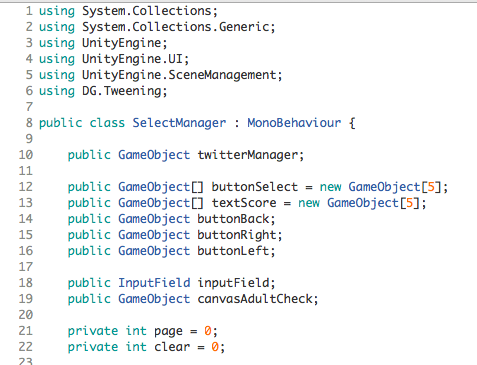Click the 'buttonRight;' variable name
477x365 pixels.
pyautogui.click(x=240, y=235)
